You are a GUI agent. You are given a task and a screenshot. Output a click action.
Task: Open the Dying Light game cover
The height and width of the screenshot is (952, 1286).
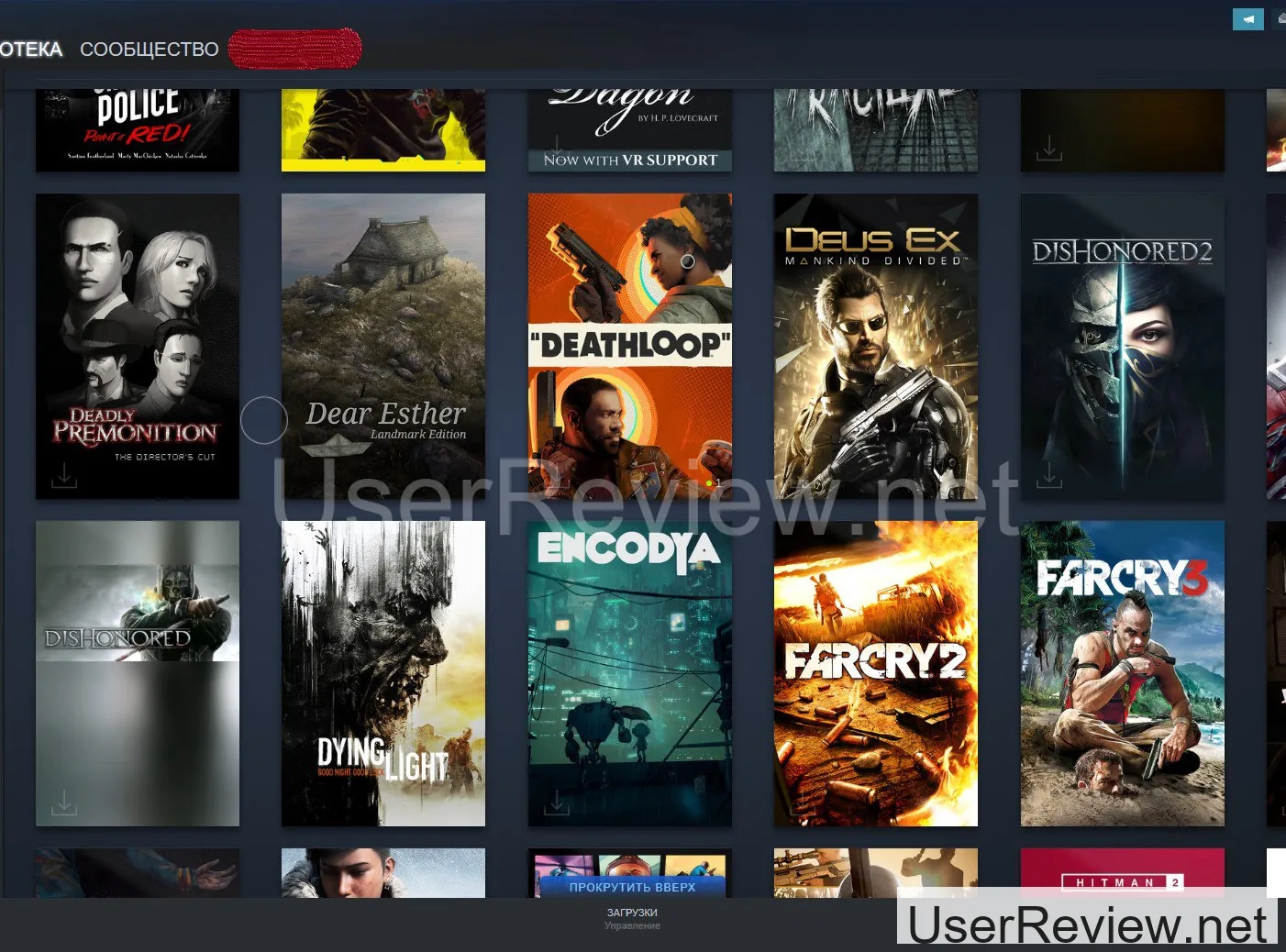(382, 673)
